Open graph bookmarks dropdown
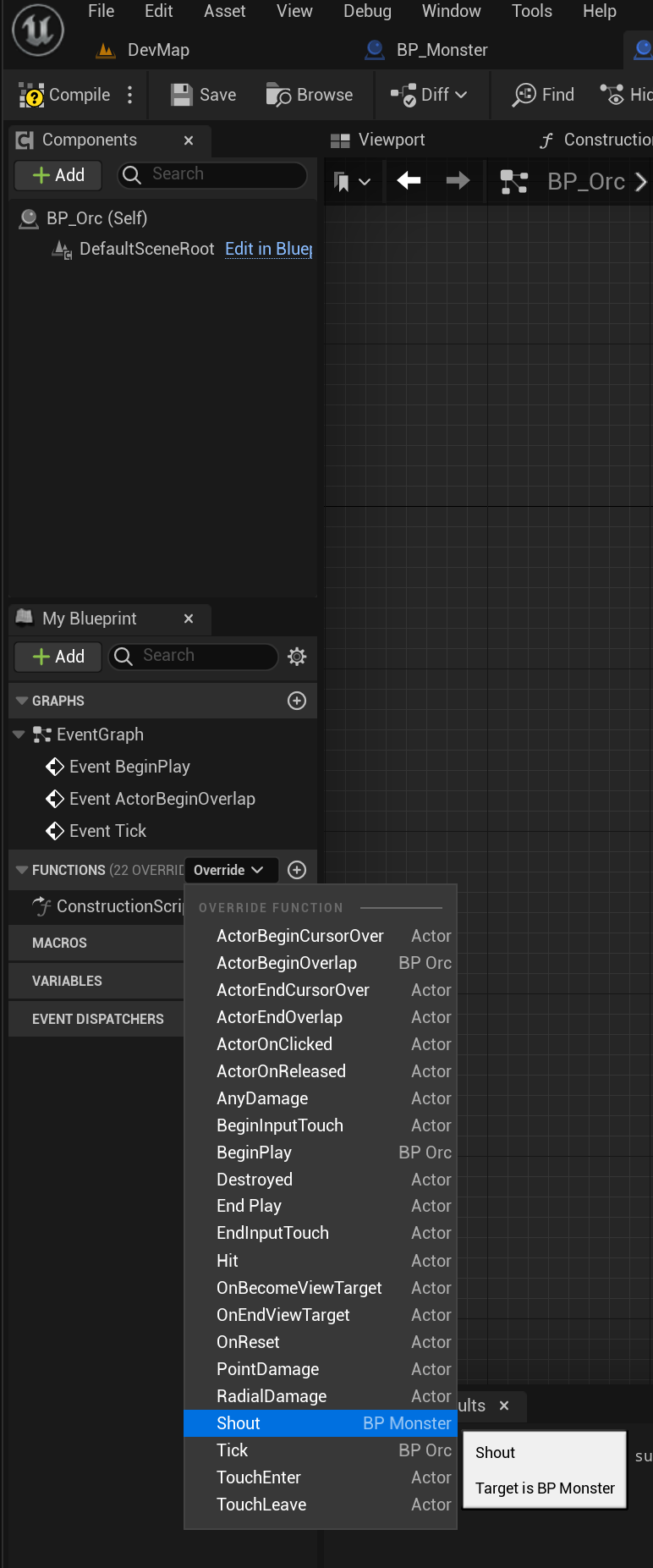This screenshot has width=653, height=1568. [352, 181]
